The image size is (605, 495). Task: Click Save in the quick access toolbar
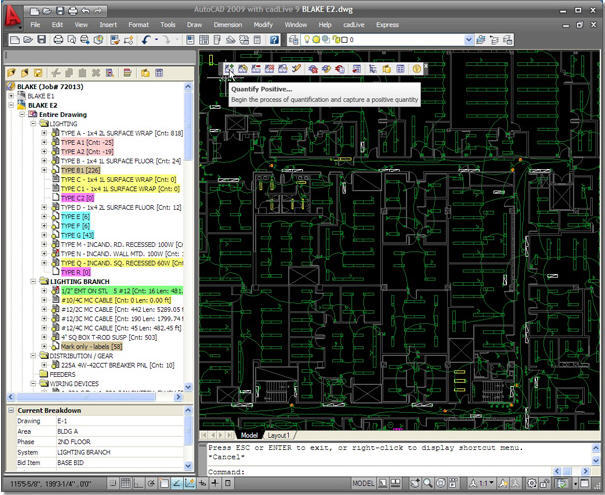point(60,11)
